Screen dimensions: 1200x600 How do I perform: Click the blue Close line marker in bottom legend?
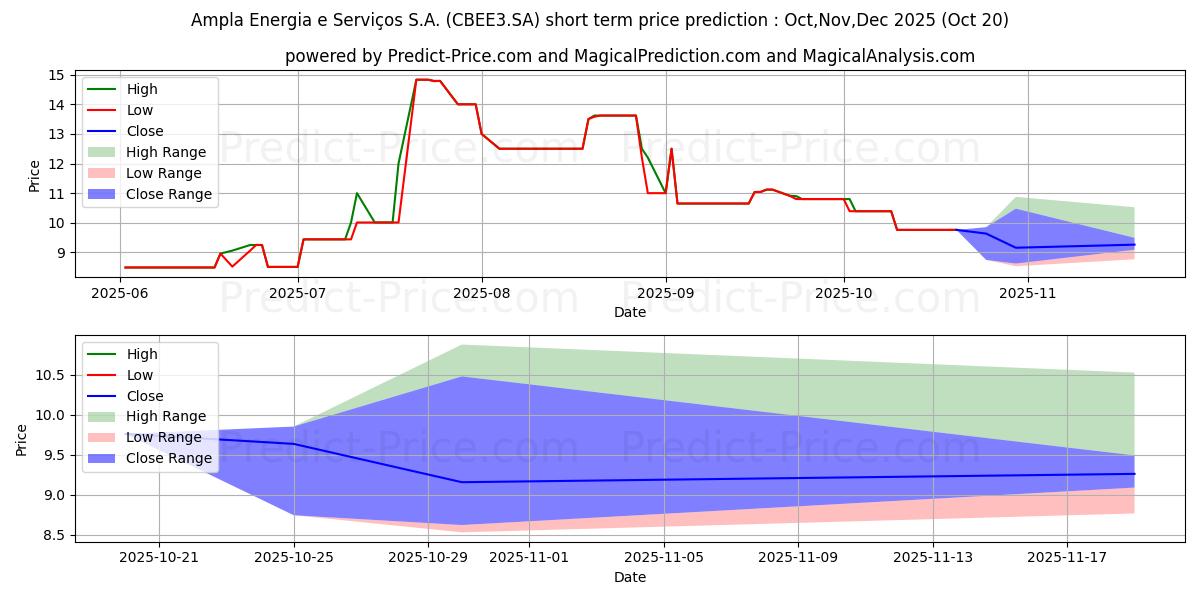click(x=104, y=396)
